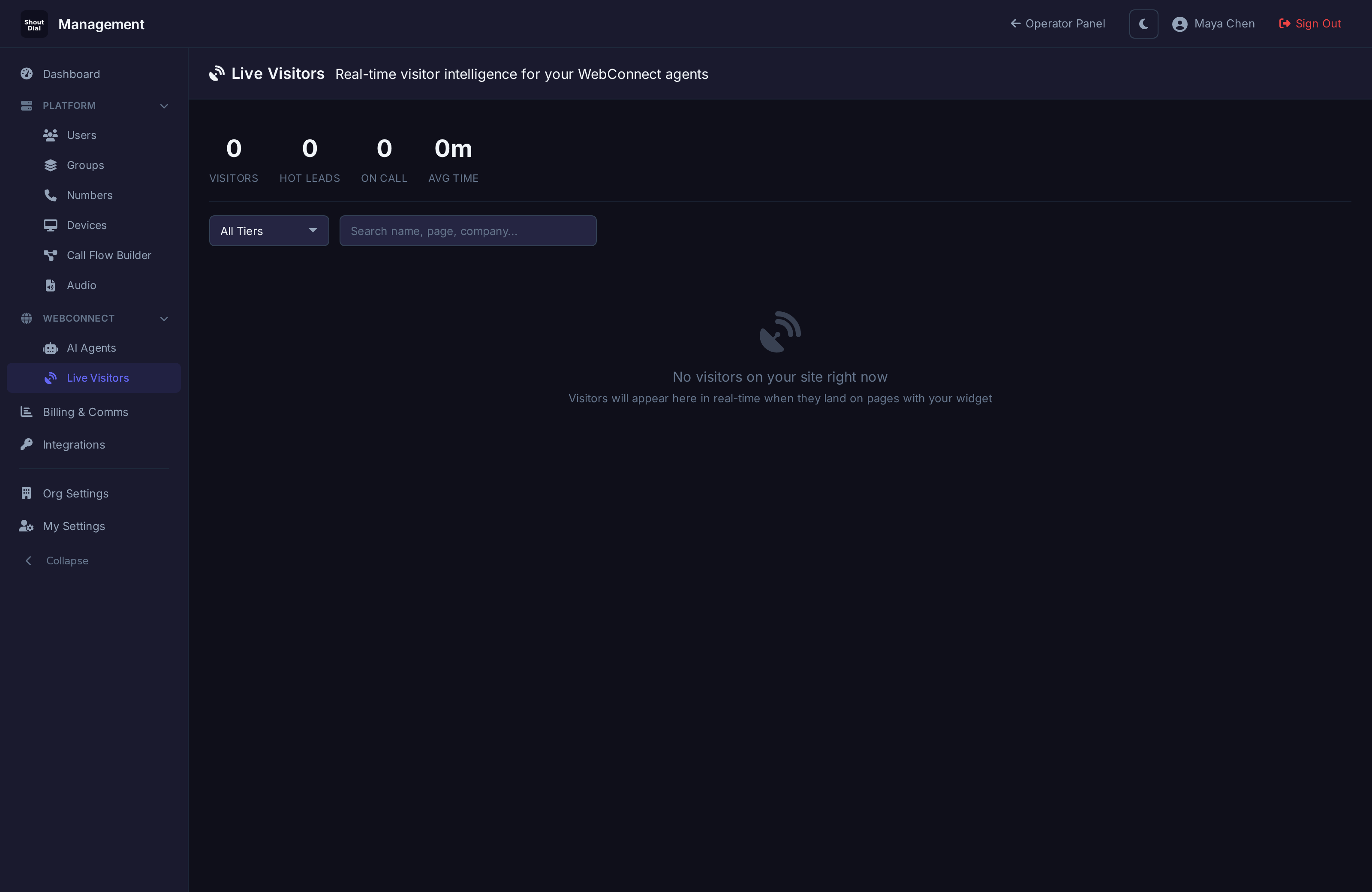The image size is (1372, 892).
Task: Collapse the Platform section chevron
Action: coord(164,106)
